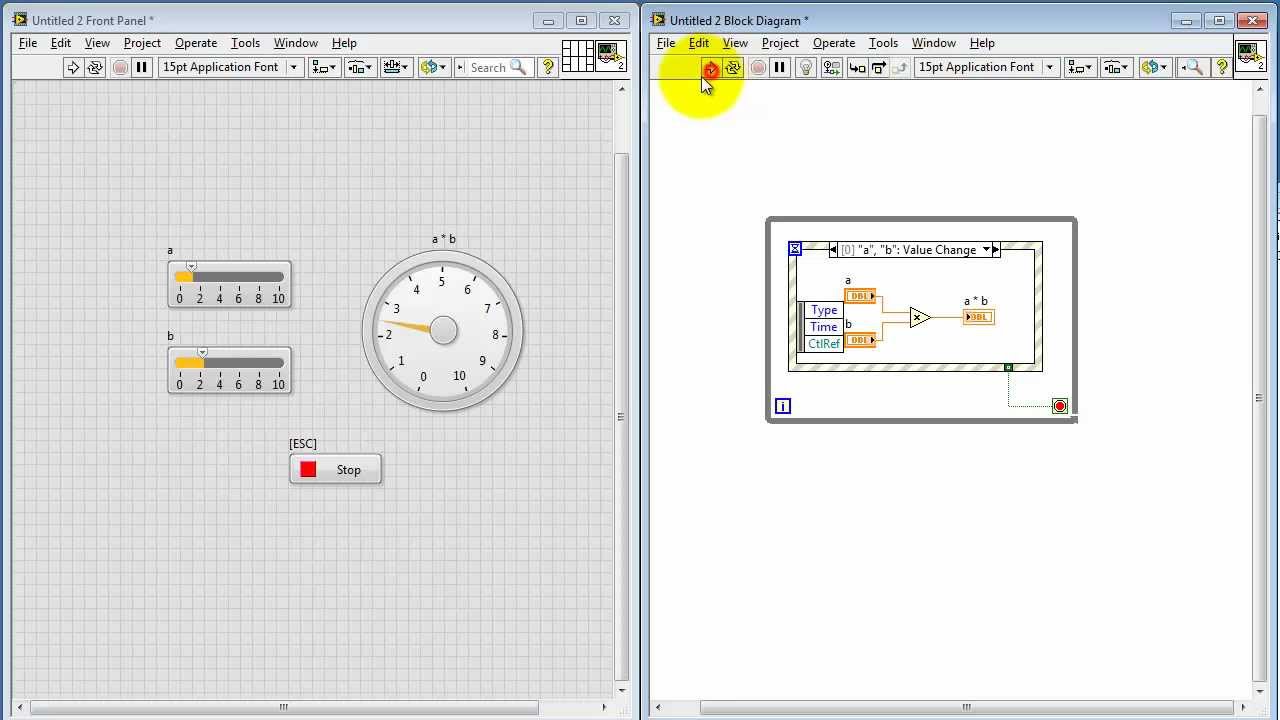Open the Window menu in Front Panel
This screenshot has width=1280, height=720.
coord(296,43)
